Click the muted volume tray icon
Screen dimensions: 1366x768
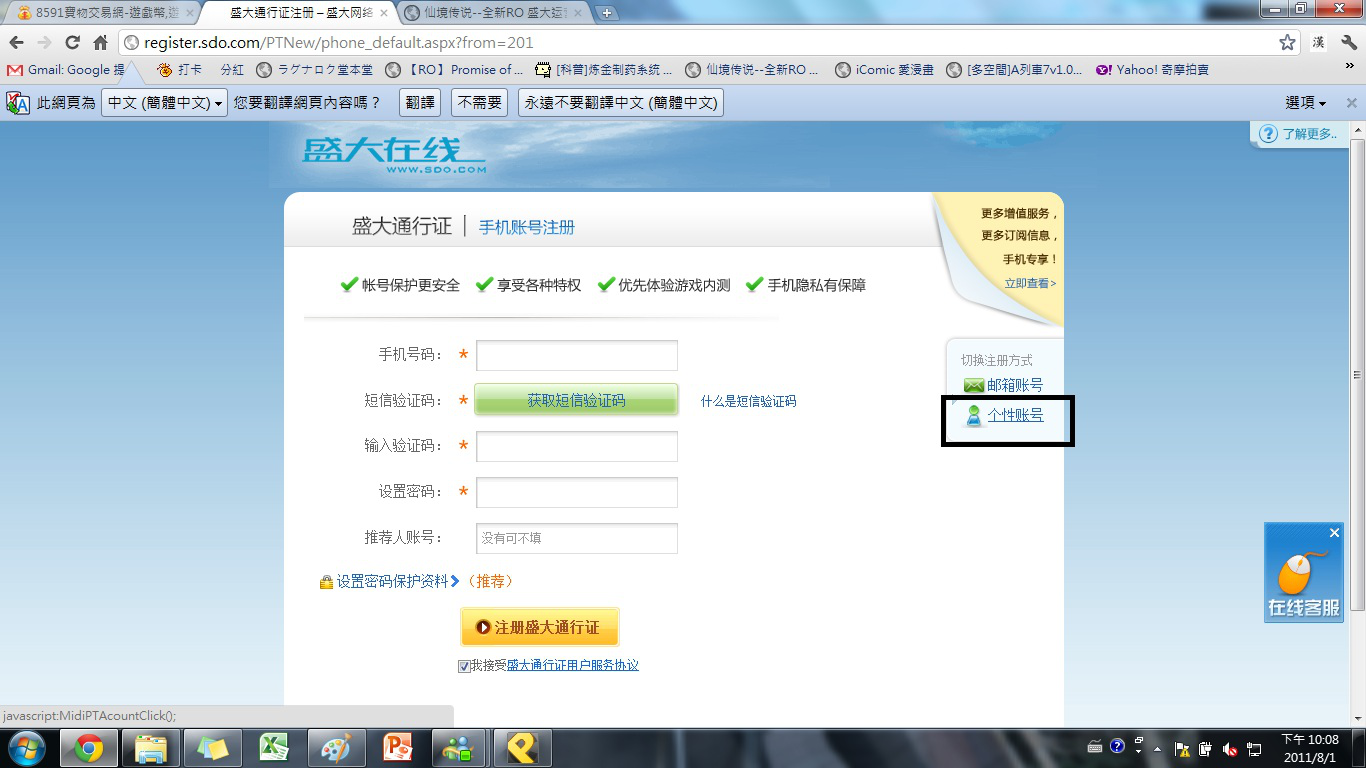click(x=1231, y=748)
